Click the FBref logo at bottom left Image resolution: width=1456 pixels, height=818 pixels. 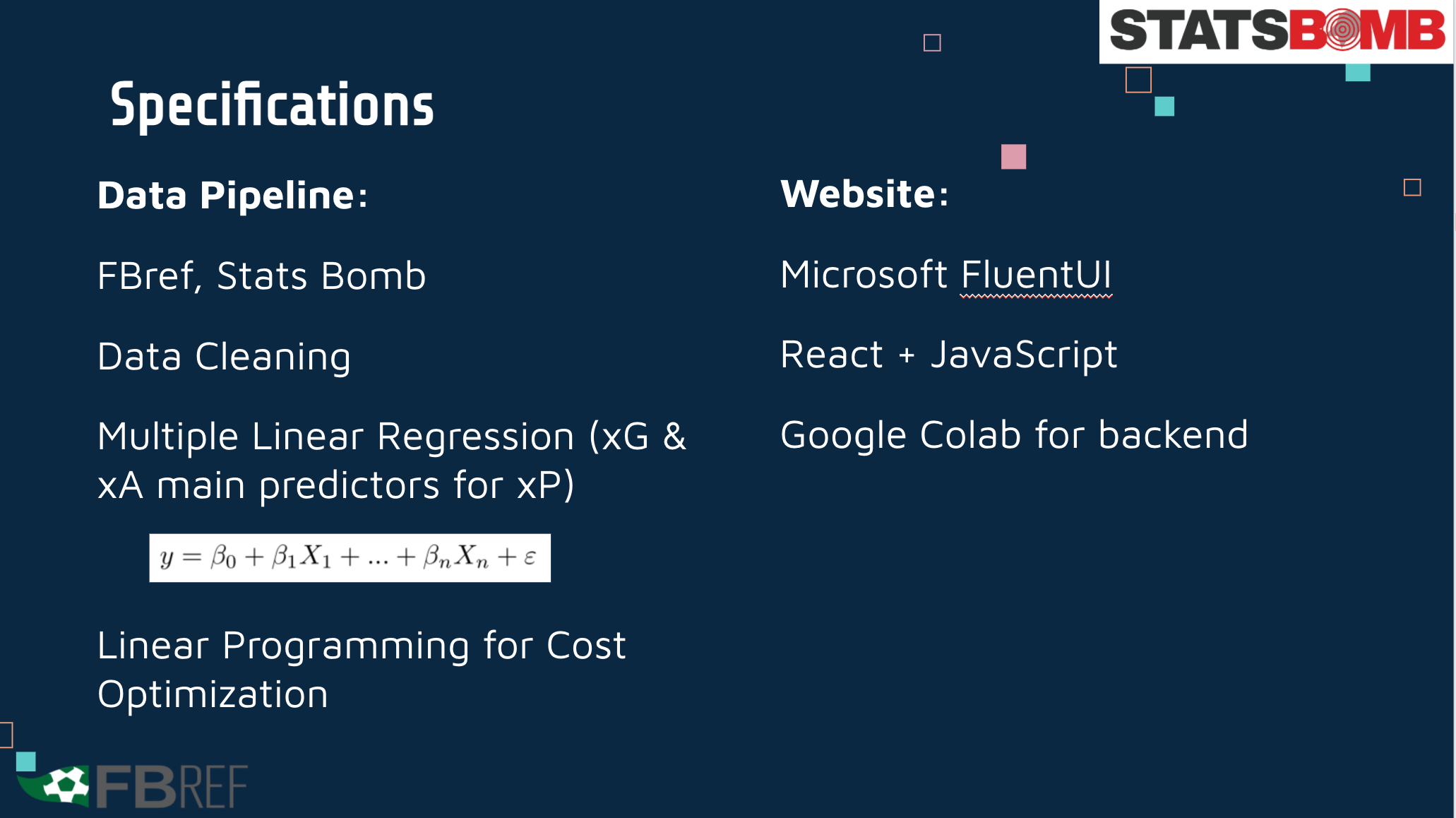point(132,786)
